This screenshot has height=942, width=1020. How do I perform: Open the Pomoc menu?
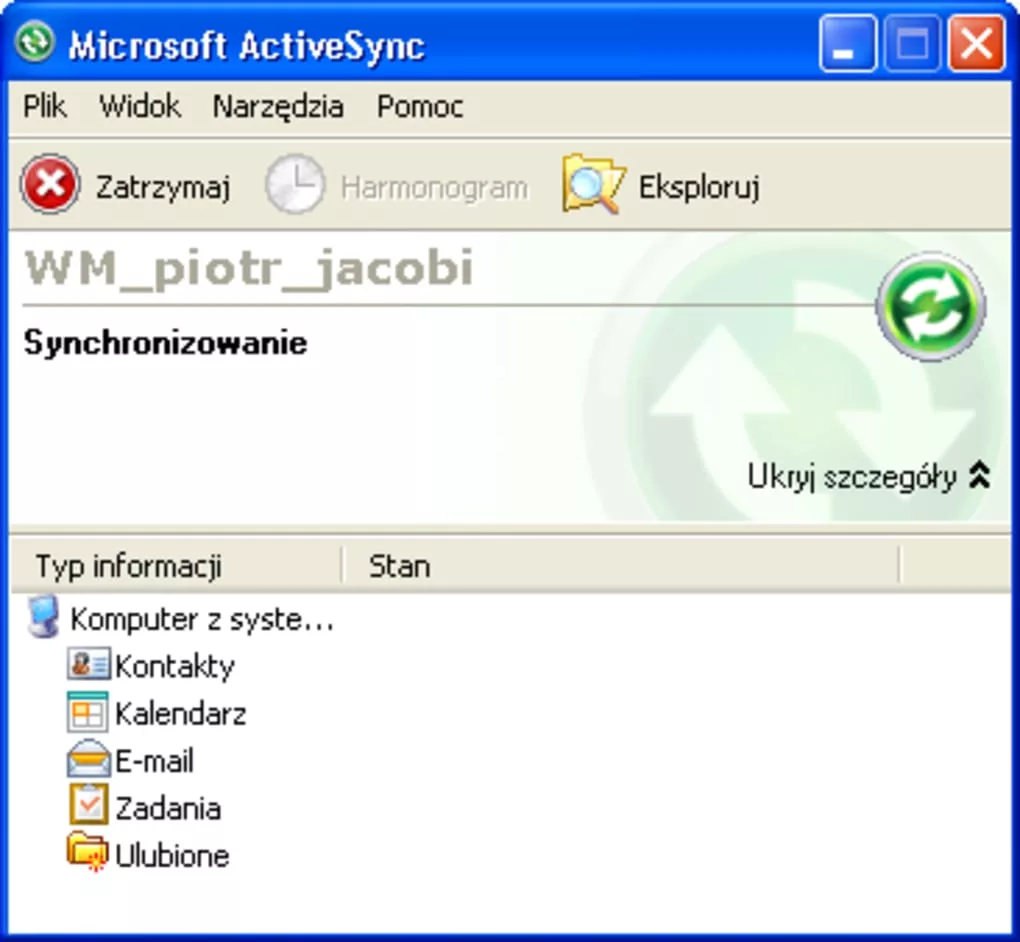[420, 106]
